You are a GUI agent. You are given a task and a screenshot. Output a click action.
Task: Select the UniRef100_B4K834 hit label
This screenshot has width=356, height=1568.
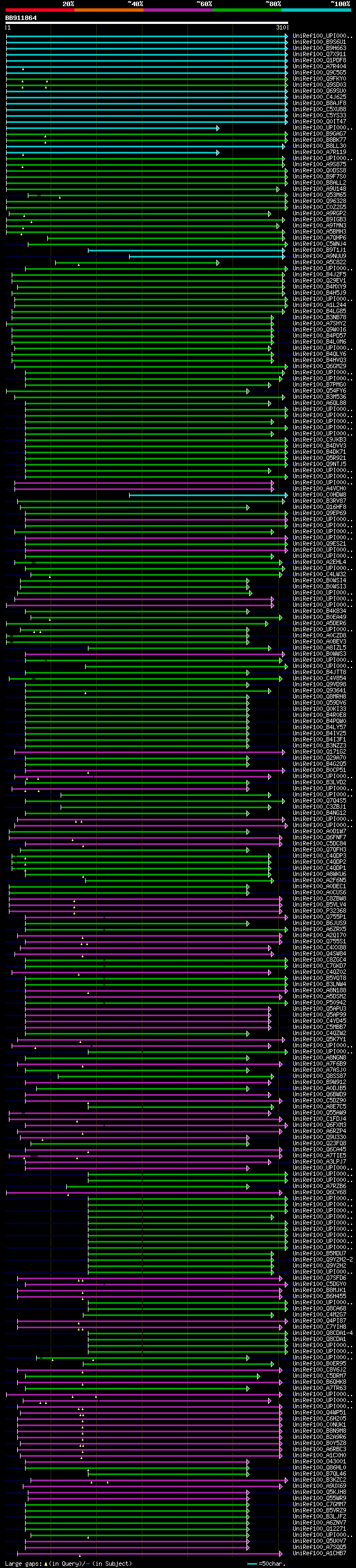(x=319, y=611)
